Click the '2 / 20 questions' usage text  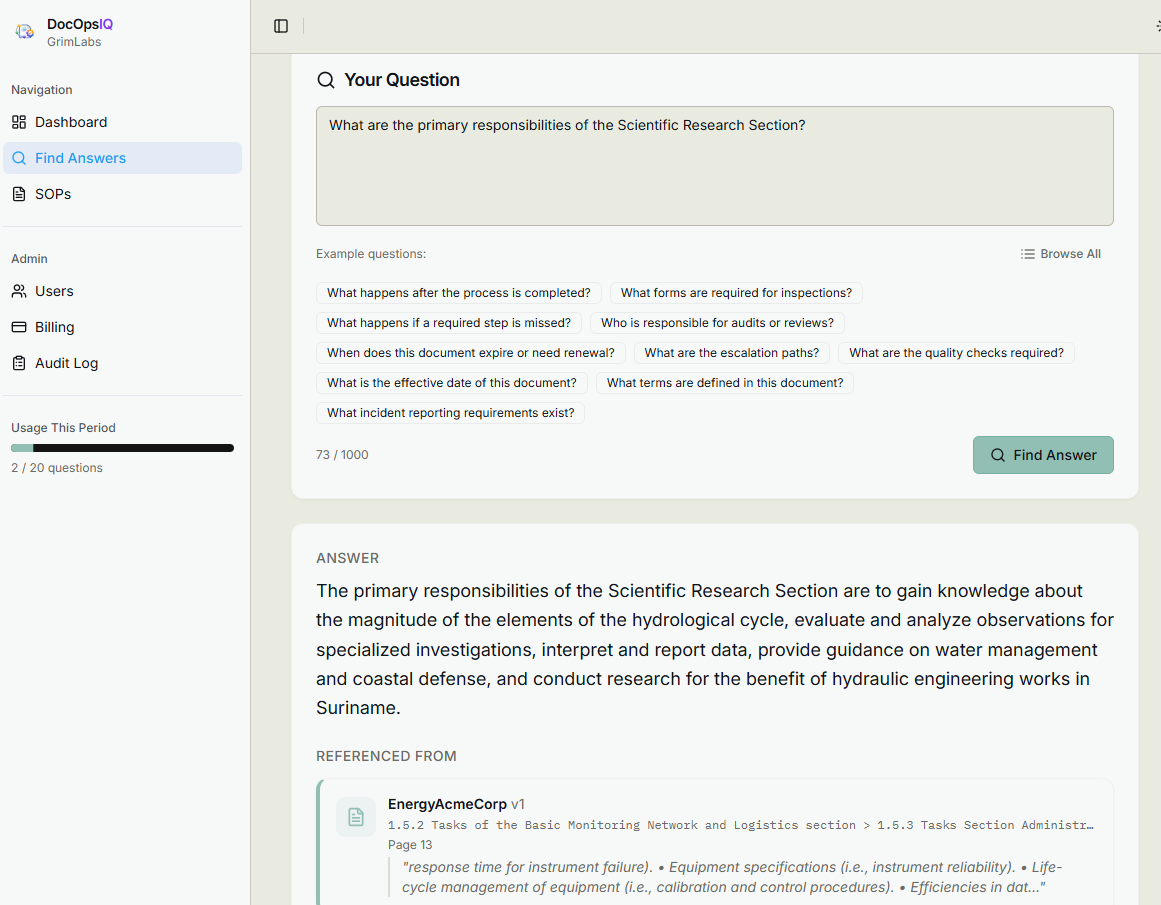[x=57, y=468]
